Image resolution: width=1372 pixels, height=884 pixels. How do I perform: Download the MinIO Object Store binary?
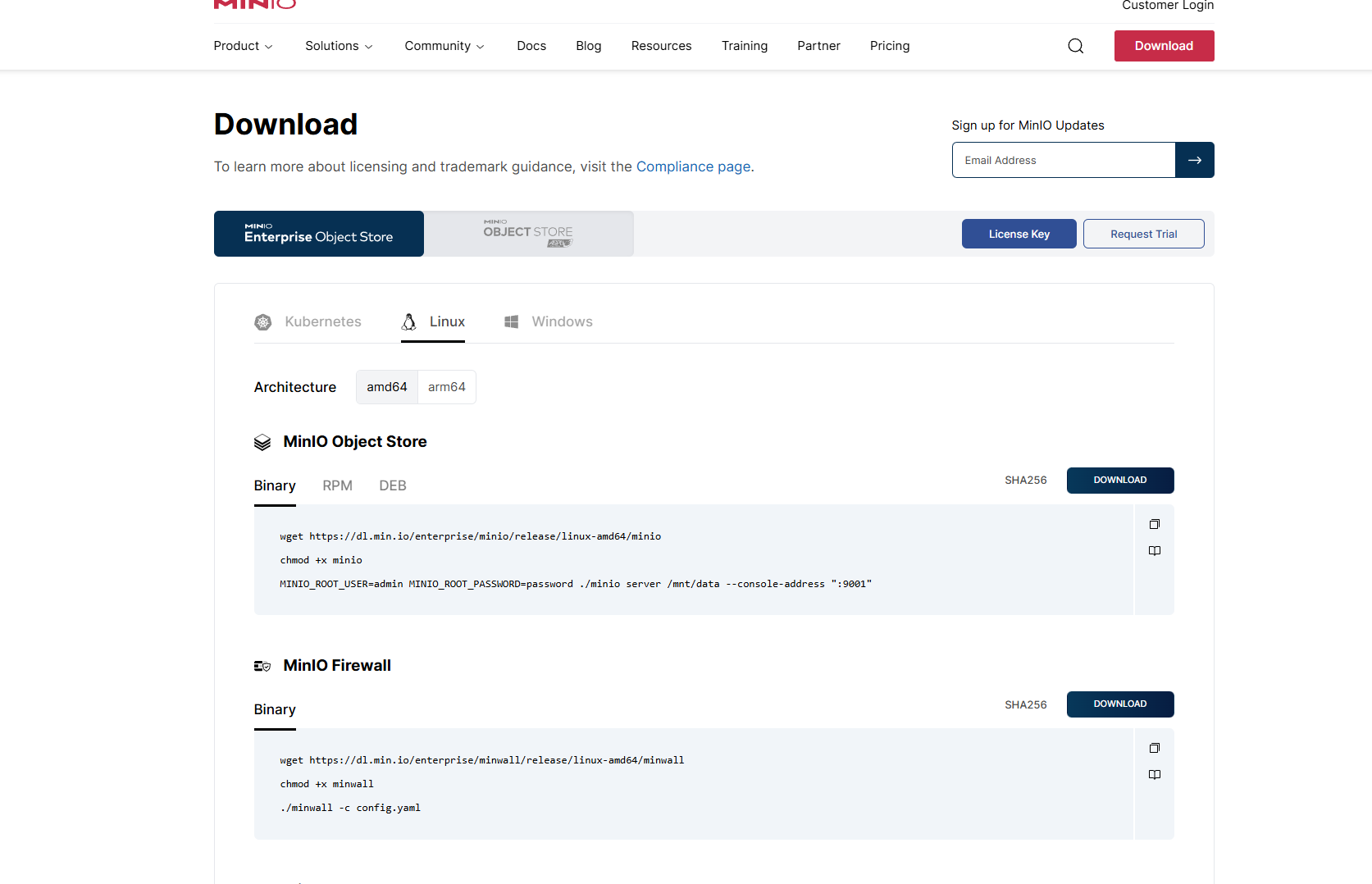(1119, 481)
